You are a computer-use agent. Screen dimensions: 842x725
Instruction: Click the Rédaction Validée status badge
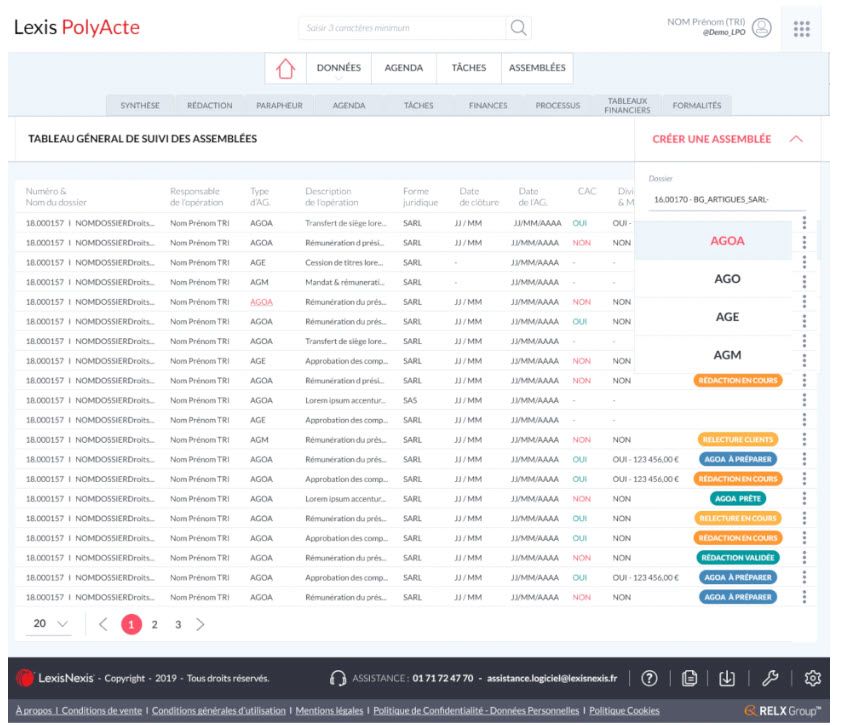[738, 558]
